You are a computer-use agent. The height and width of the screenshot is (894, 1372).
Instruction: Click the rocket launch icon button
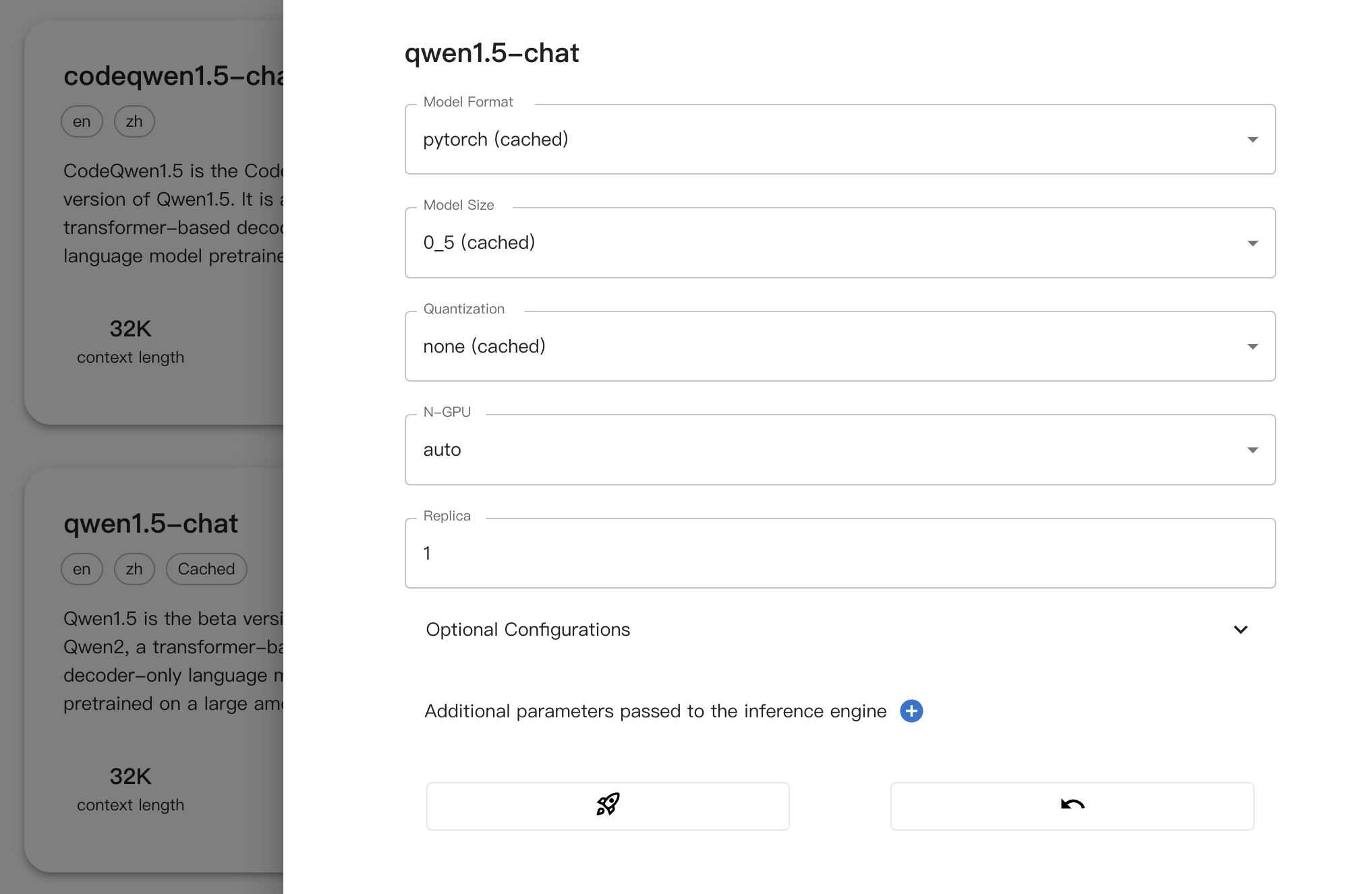tap(607, 806)
